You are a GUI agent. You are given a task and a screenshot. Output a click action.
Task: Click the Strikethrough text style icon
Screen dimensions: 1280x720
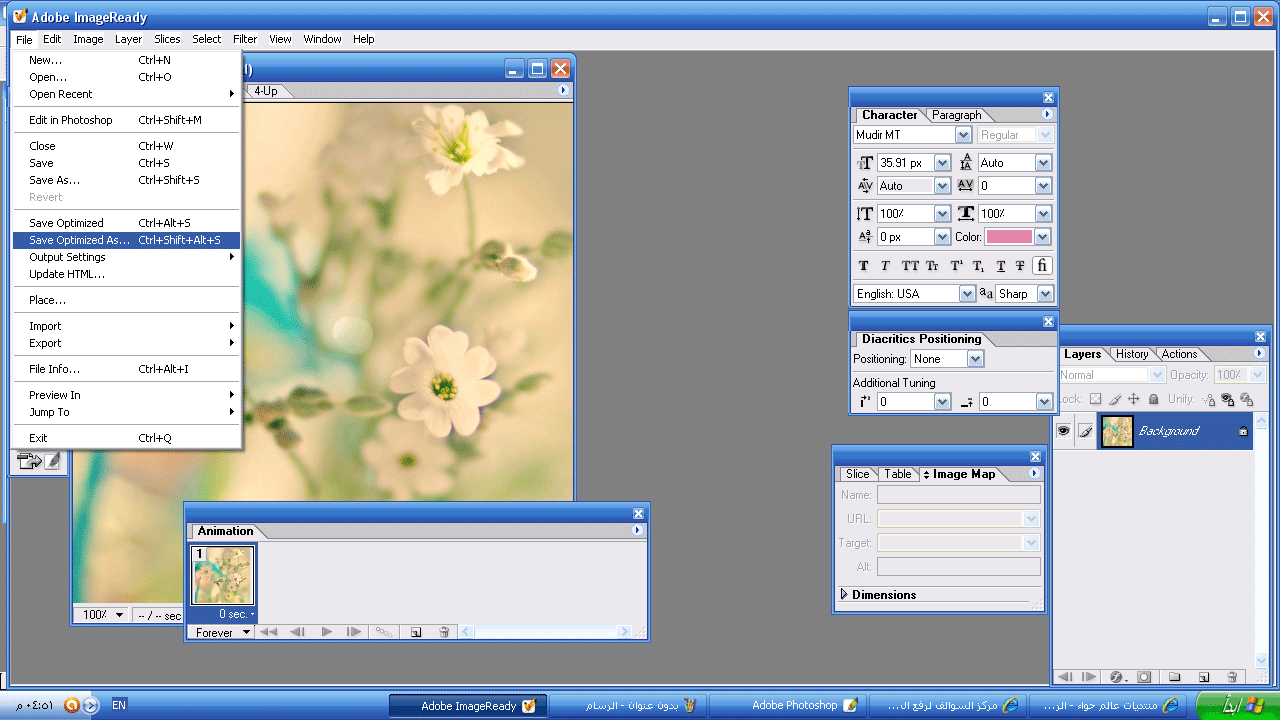click(x=1020, y=266)
